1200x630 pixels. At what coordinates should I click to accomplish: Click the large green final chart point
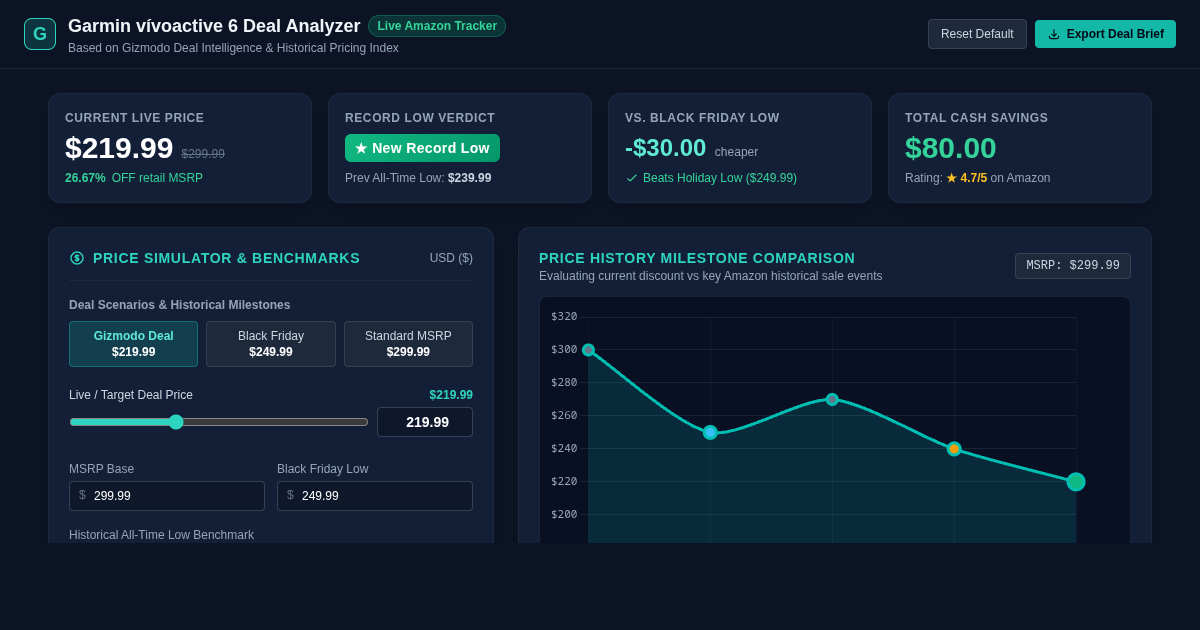1076,482
